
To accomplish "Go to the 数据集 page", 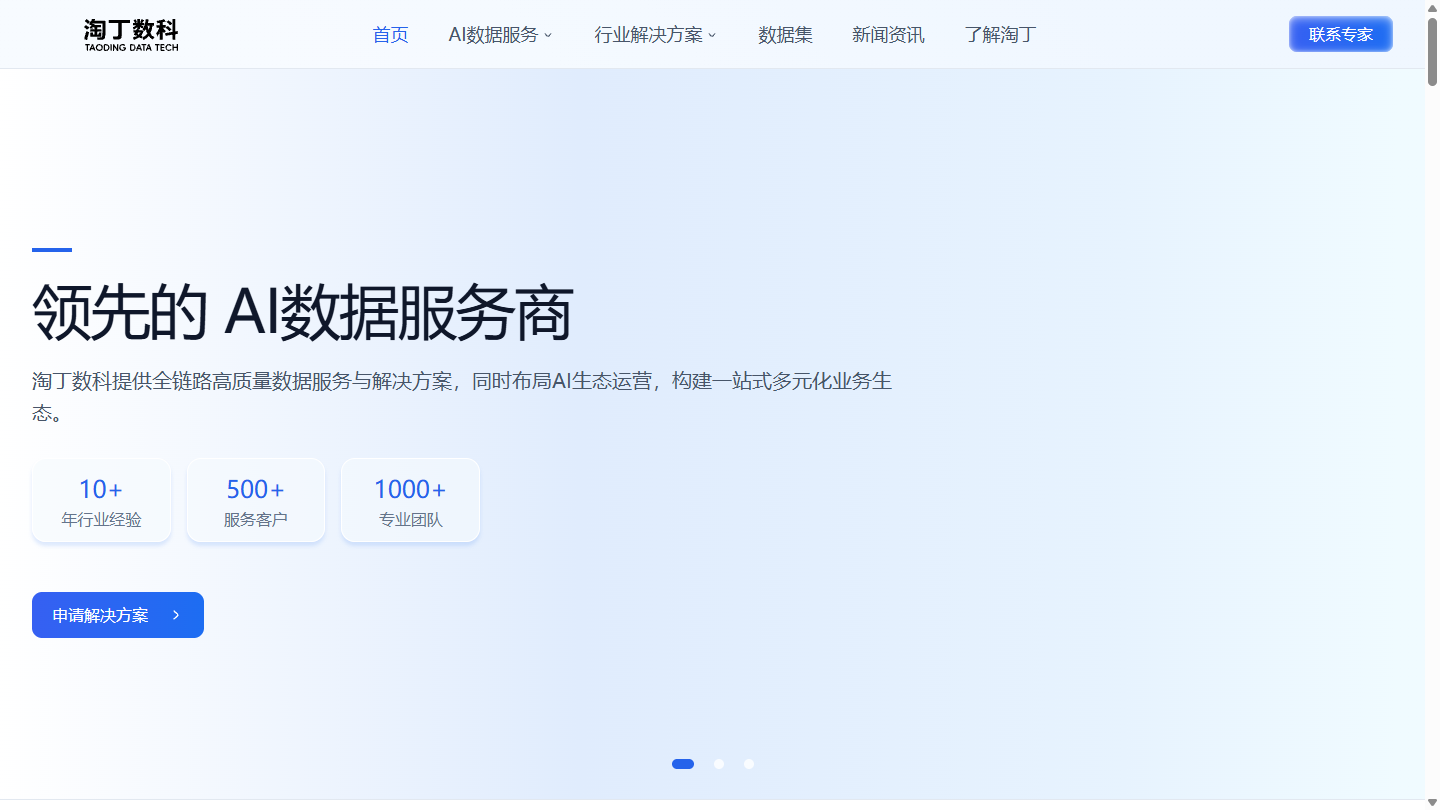I will coord(785,35).
